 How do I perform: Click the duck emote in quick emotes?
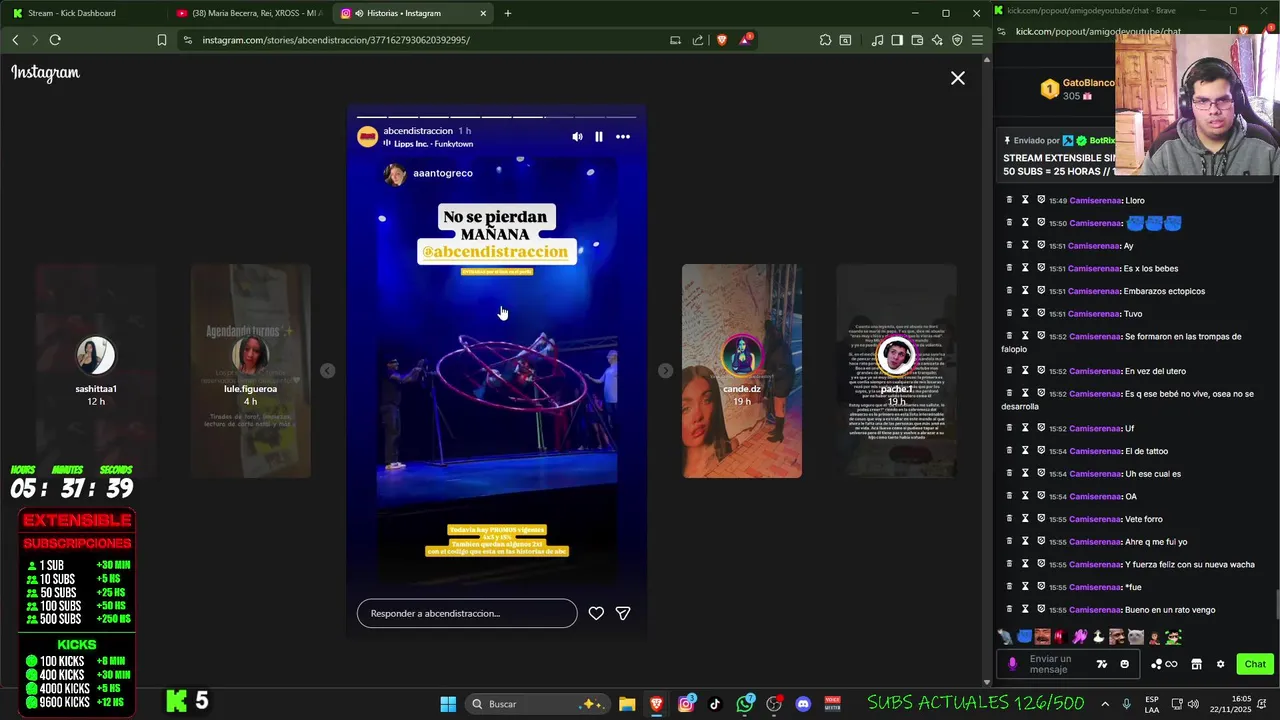pyautogui.click(x=1098, y=637)
